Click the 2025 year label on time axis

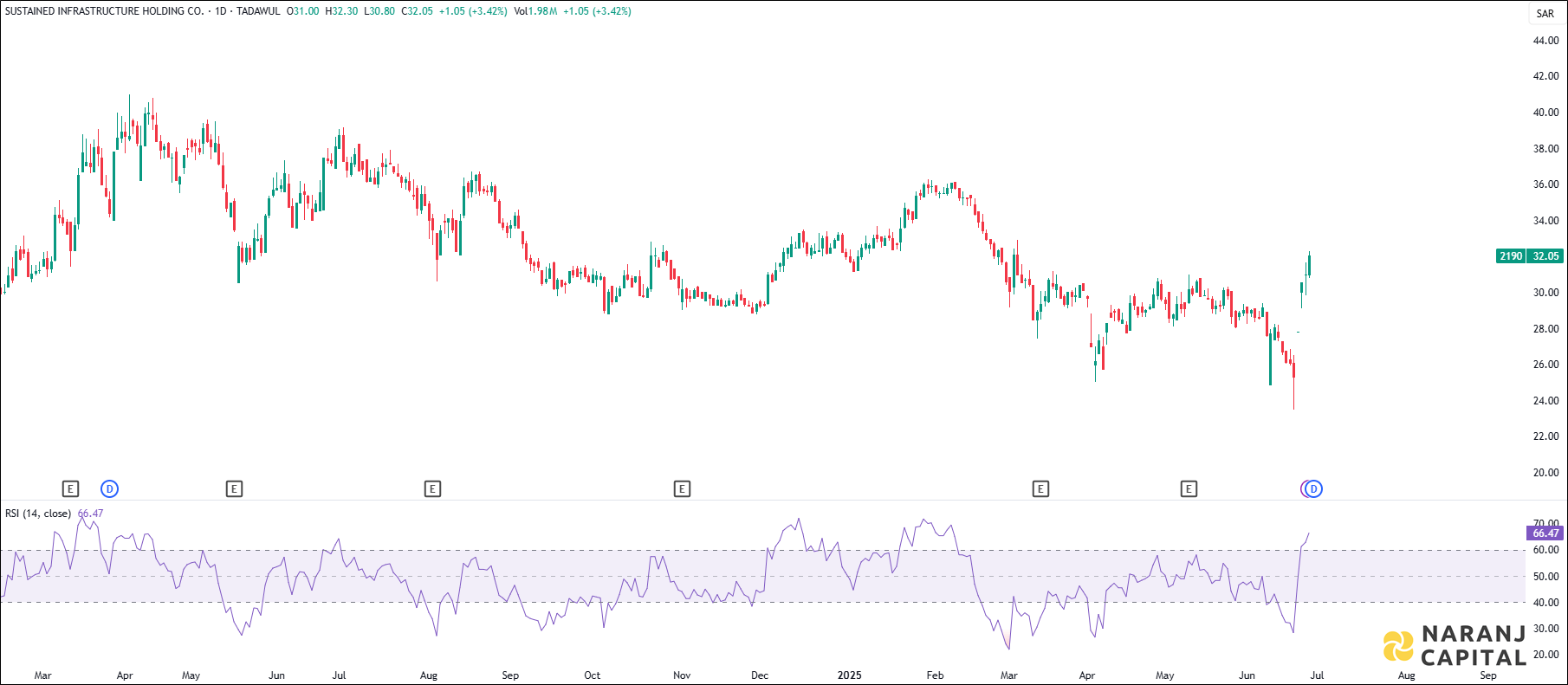click(850, 675)
